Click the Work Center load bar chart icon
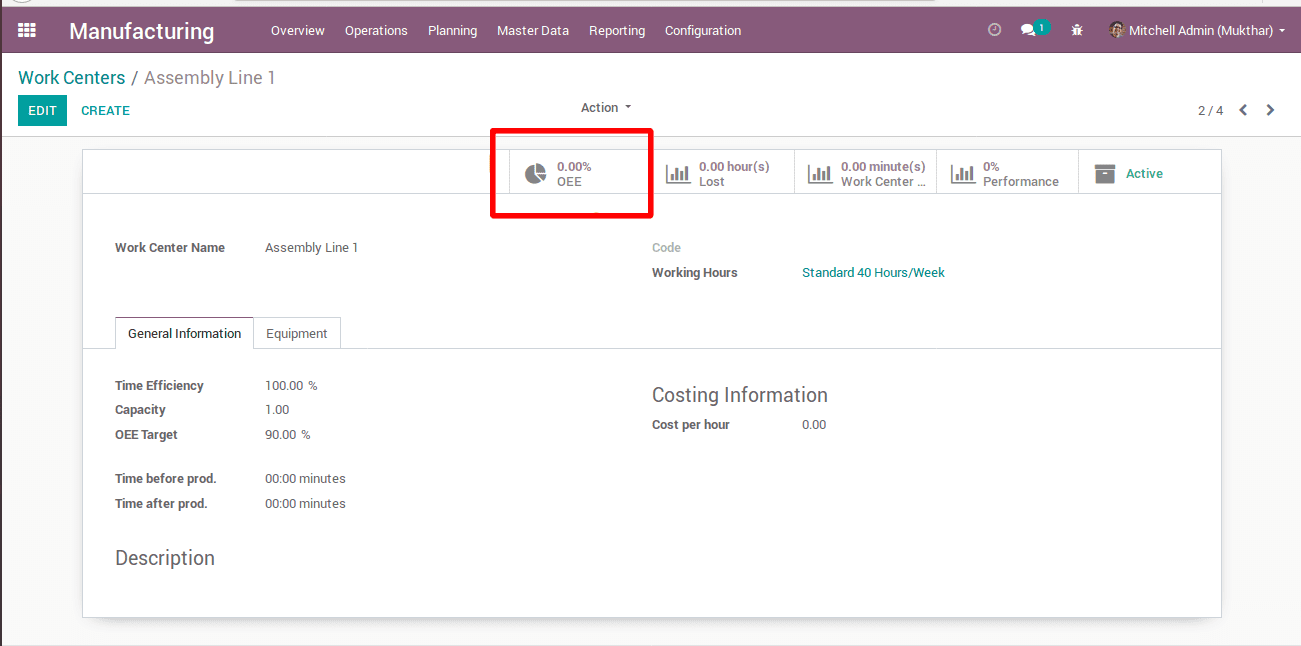This screenshot has height=646, width=1301. pos(820,174)
